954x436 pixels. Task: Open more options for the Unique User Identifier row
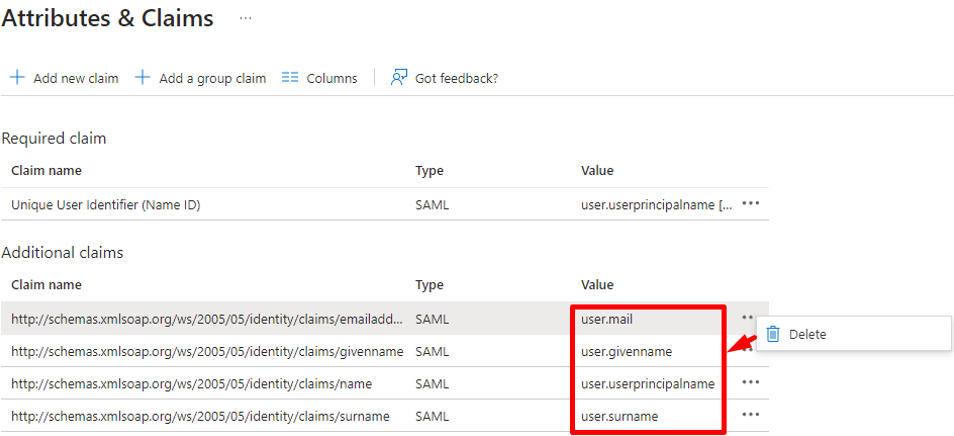click(x=751, y=203)
